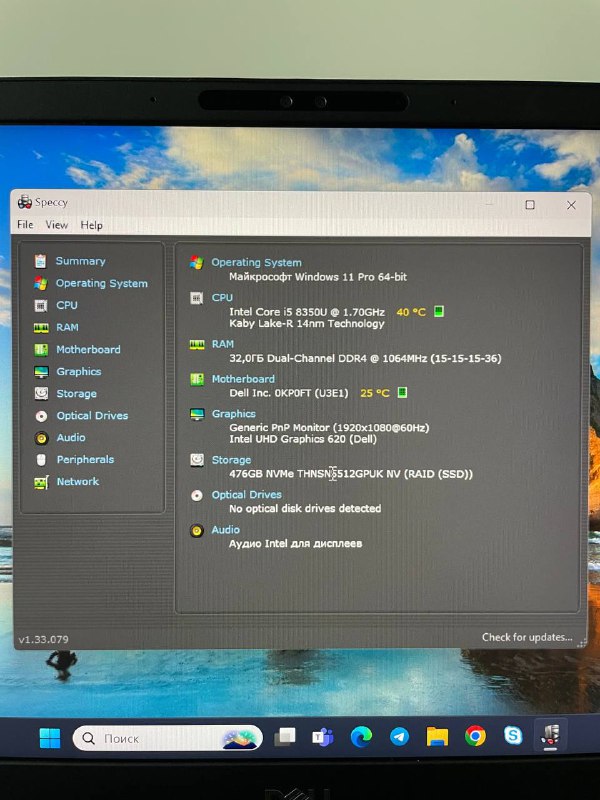Open the File menu in Speccy
This screenshot has height=800, width=600.
click(25, 224)
